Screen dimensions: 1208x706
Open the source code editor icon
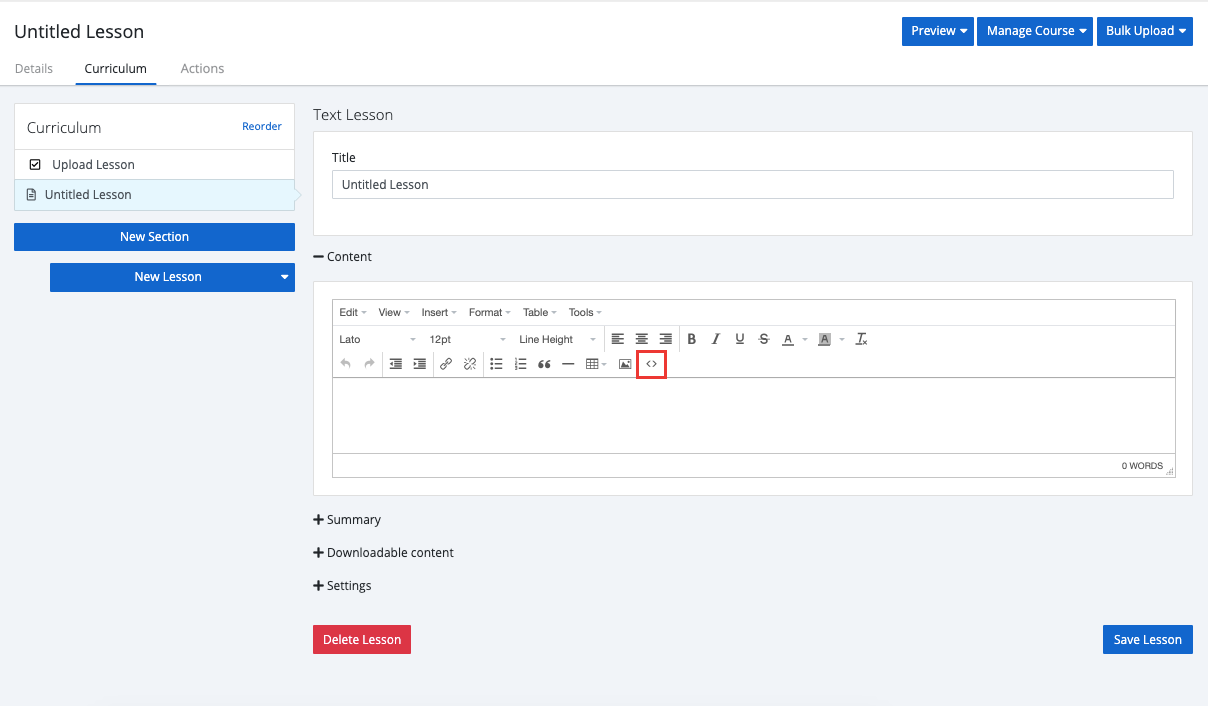point(651,364)
